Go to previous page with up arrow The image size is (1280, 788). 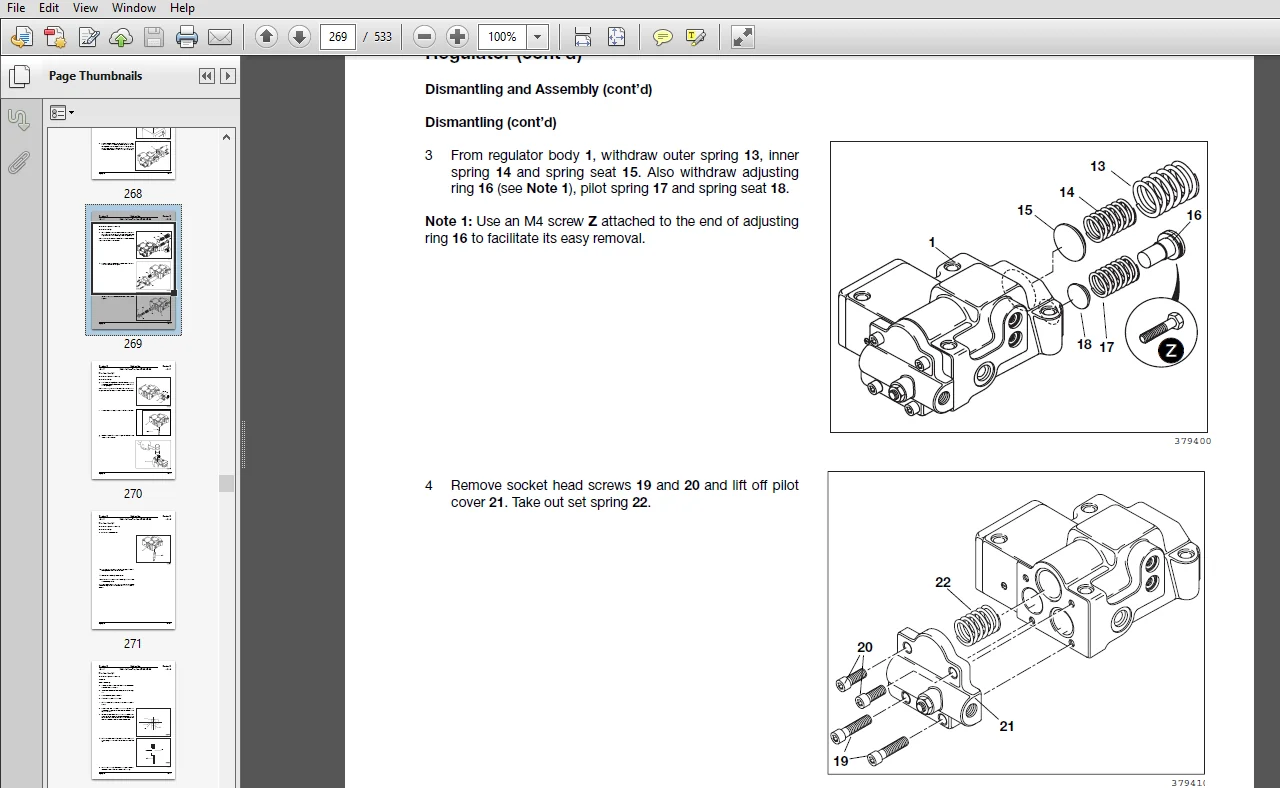point(266,37)
